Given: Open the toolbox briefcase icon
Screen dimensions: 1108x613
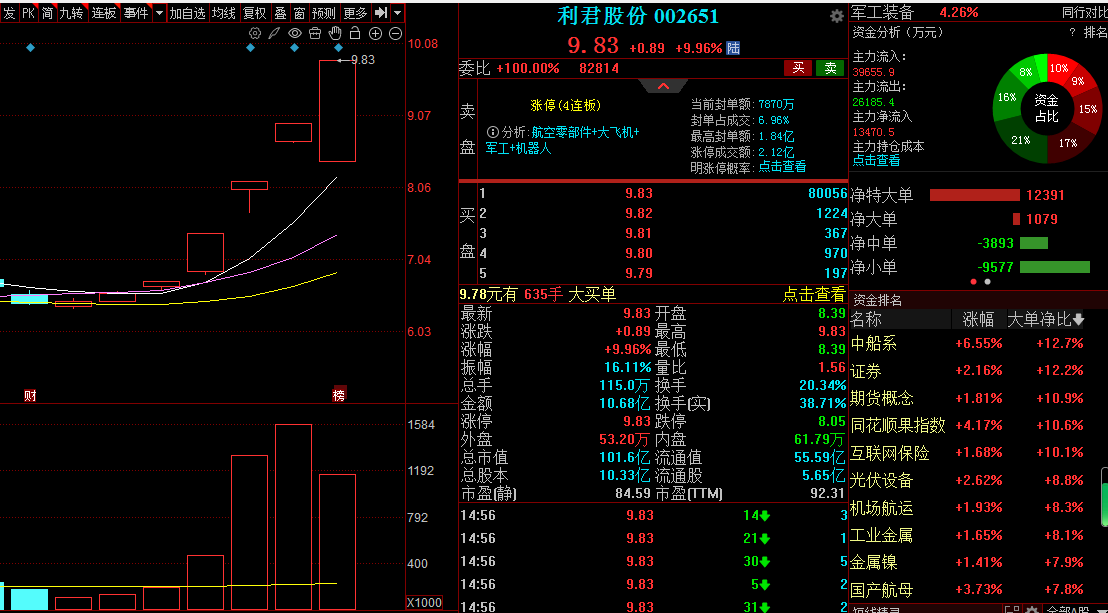Looking at the screenshot, I should (315, 33).
